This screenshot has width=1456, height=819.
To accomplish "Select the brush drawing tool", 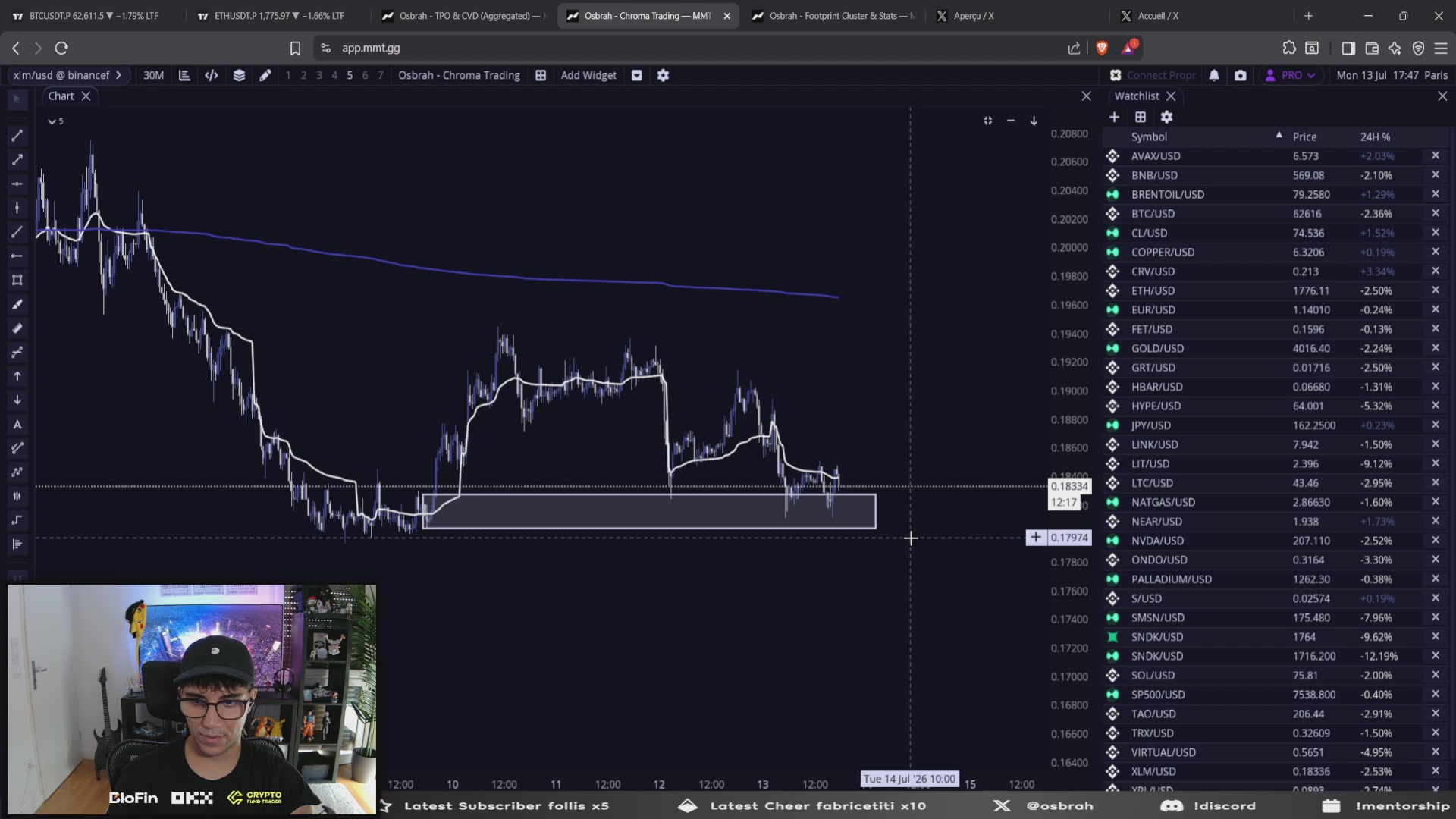I will [17, 304].
